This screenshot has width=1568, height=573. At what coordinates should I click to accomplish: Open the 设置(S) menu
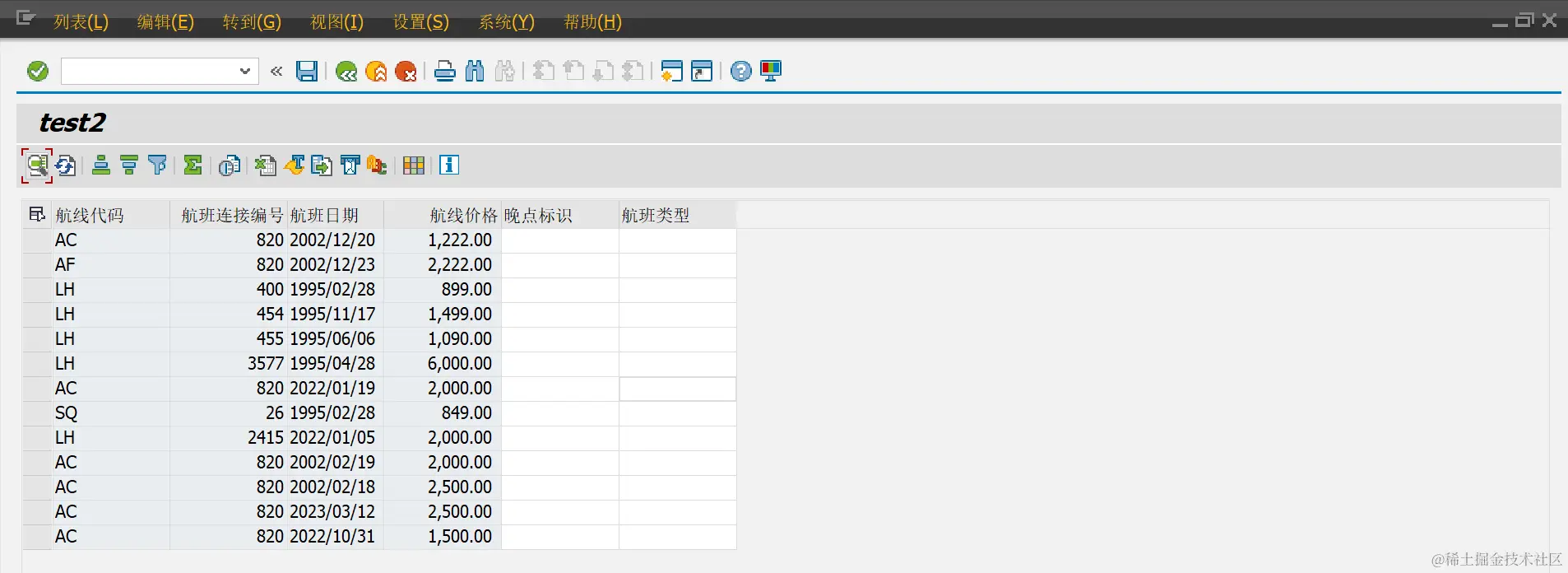tap(421, 22)
